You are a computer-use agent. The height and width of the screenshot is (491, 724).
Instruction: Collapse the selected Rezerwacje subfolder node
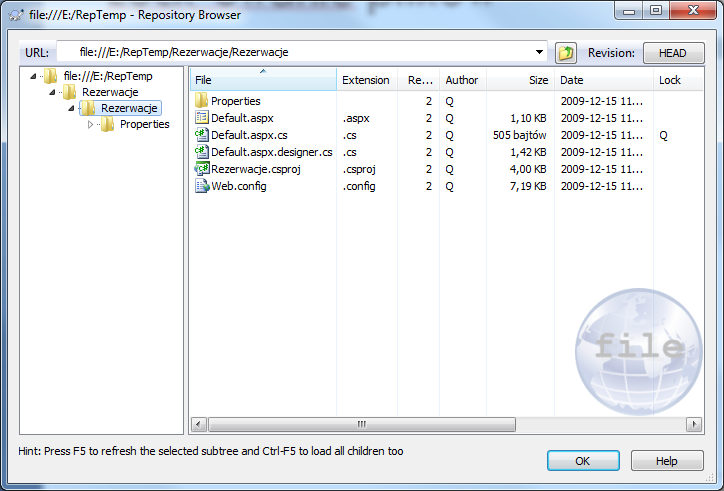(x=71, y=108)
